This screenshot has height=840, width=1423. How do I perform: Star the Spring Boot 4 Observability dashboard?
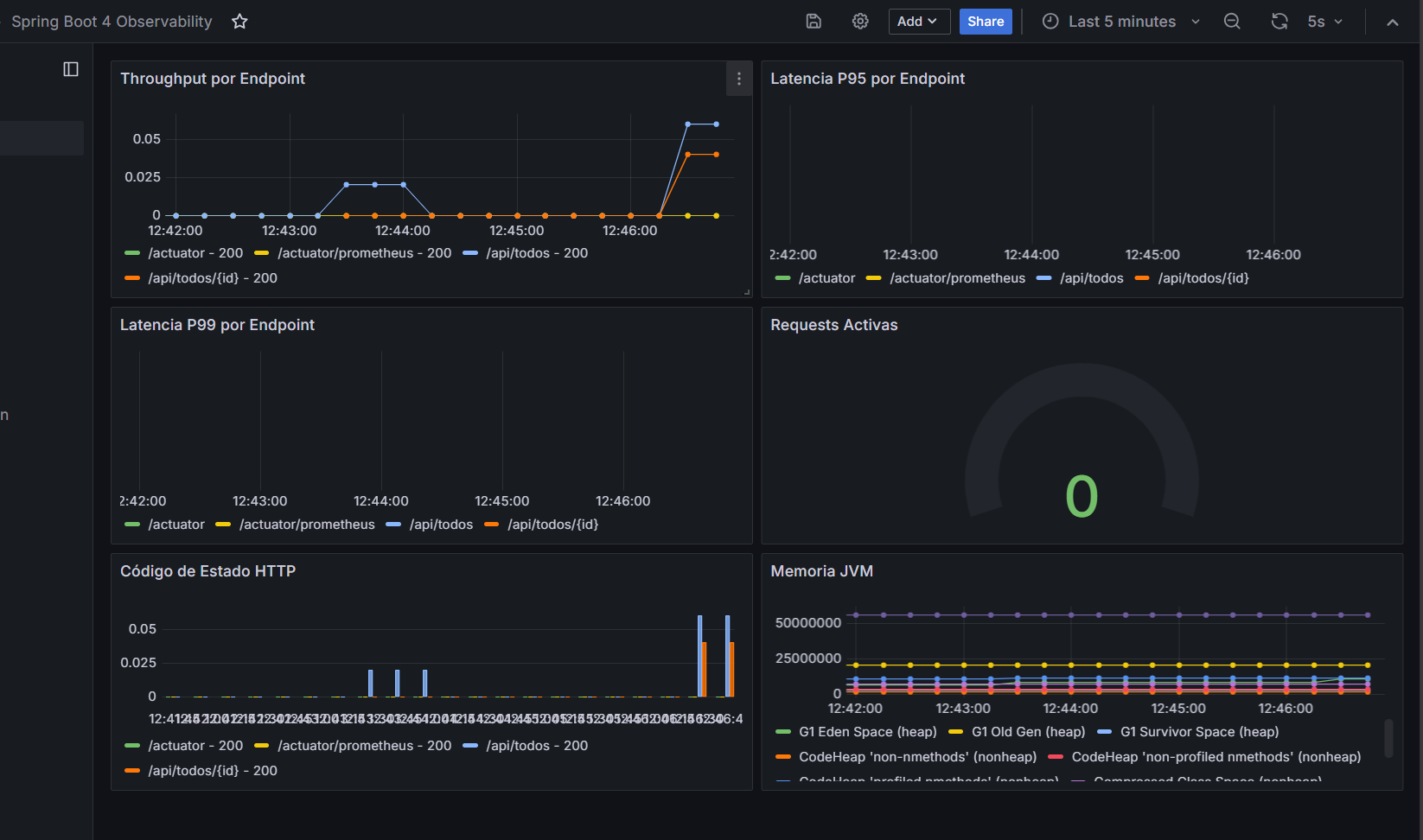(239, 21)
